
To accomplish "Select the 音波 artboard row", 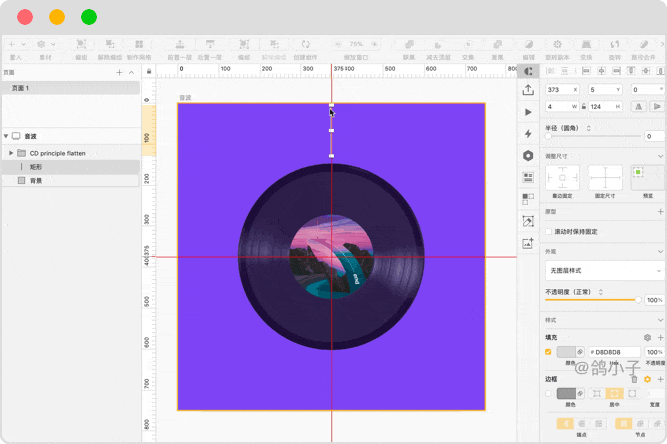I will (x=71, y=136).
